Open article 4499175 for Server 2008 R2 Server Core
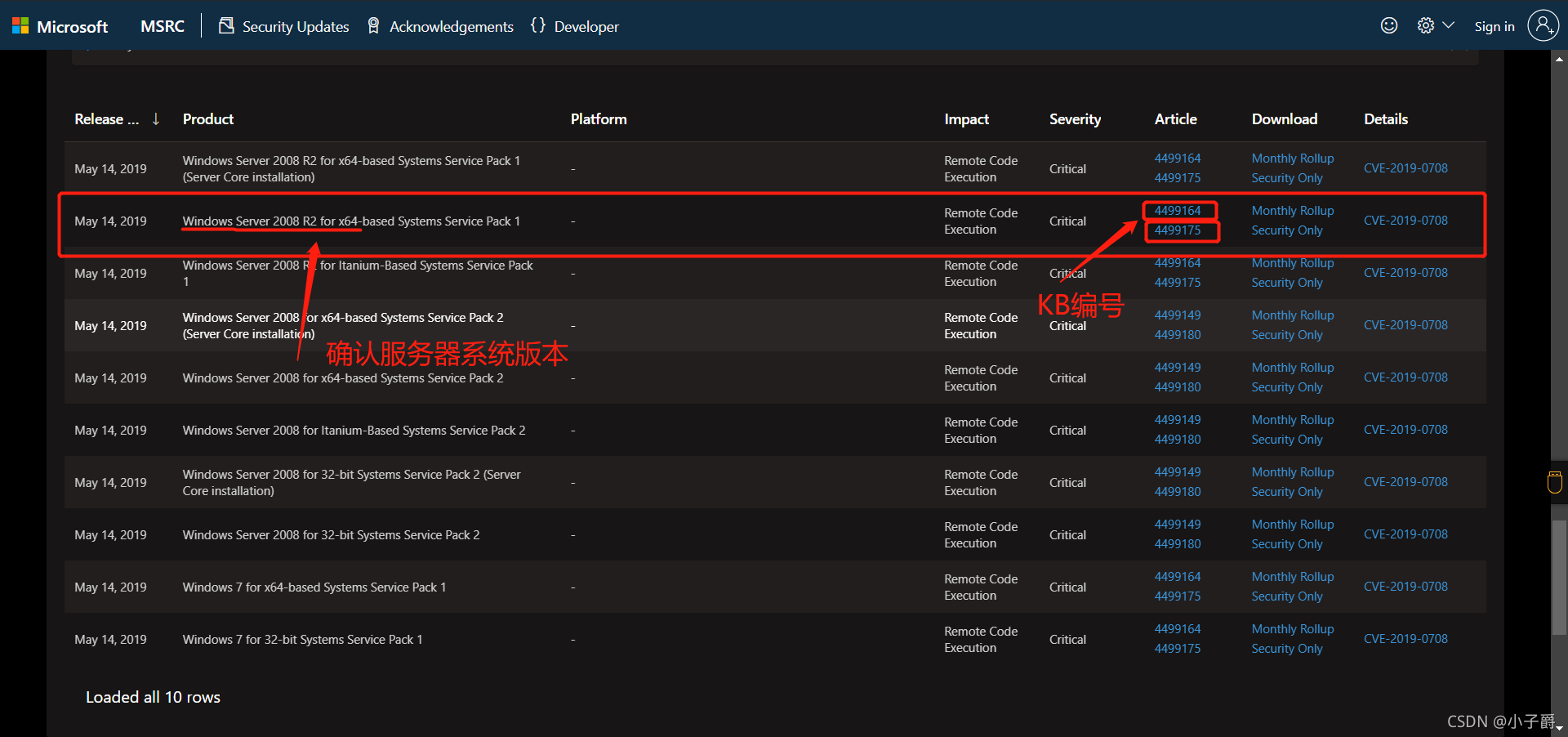 pyautogui.click(x=1178, y=178)
